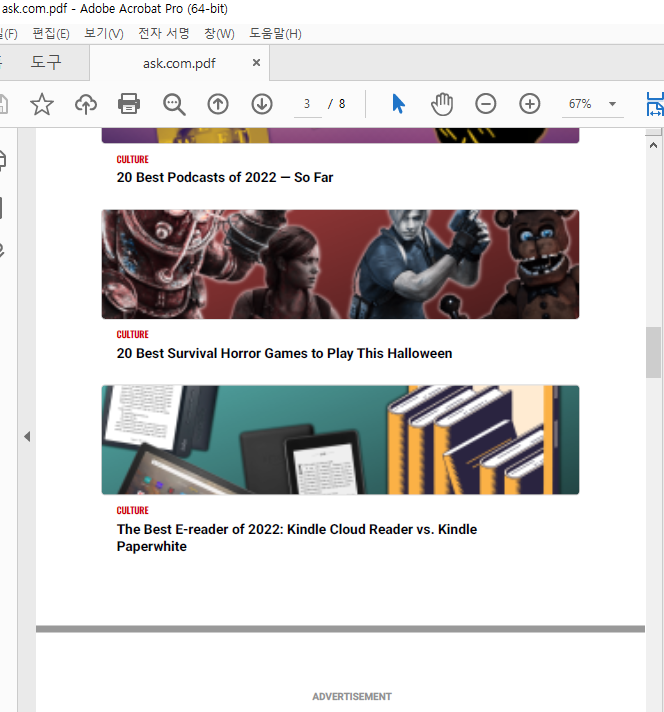Click the ADVERTISEMENT label text

point(352,697)
